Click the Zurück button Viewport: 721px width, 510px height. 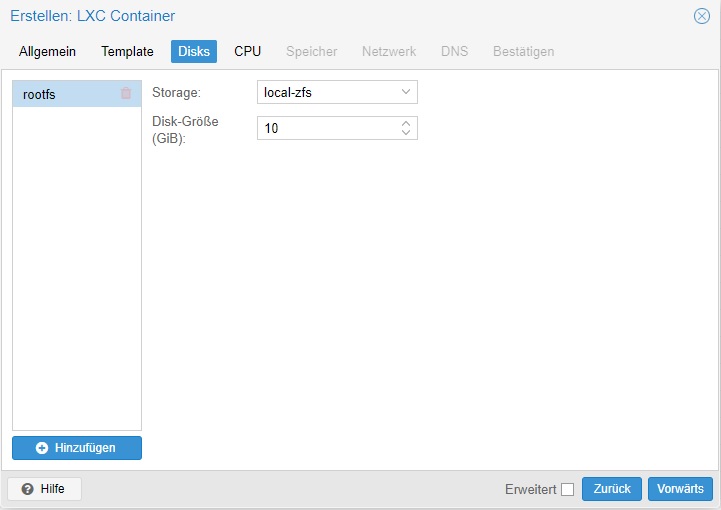(612, 489)
